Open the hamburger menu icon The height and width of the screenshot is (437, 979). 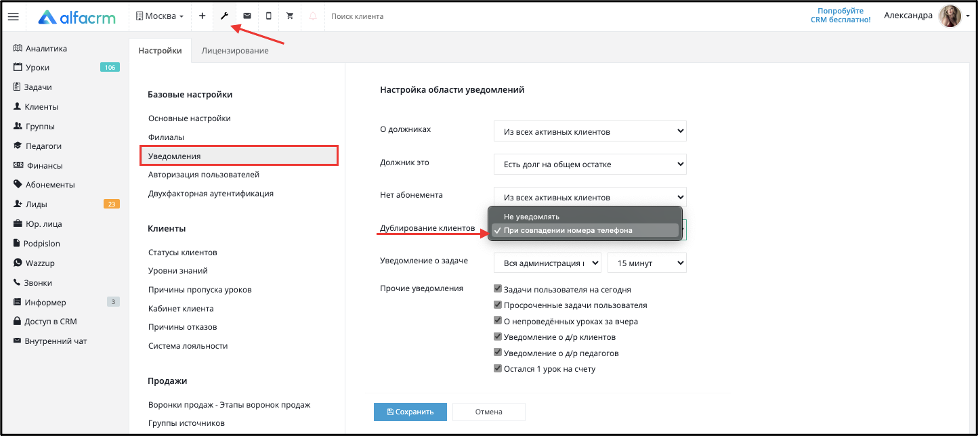click(x=13, y=17)
